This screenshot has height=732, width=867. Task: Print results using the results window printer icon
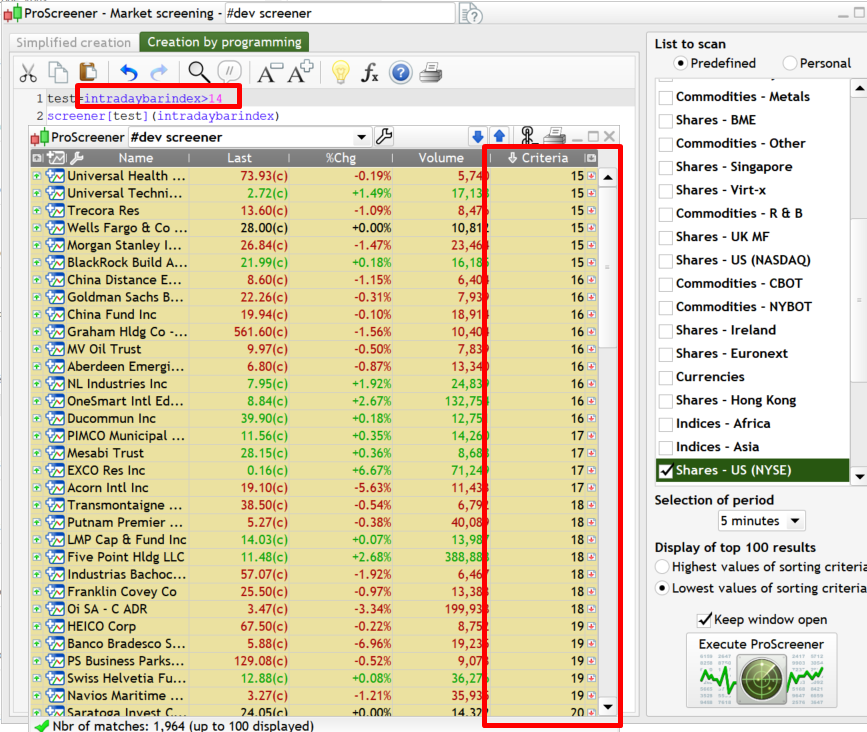coord(555,136)
